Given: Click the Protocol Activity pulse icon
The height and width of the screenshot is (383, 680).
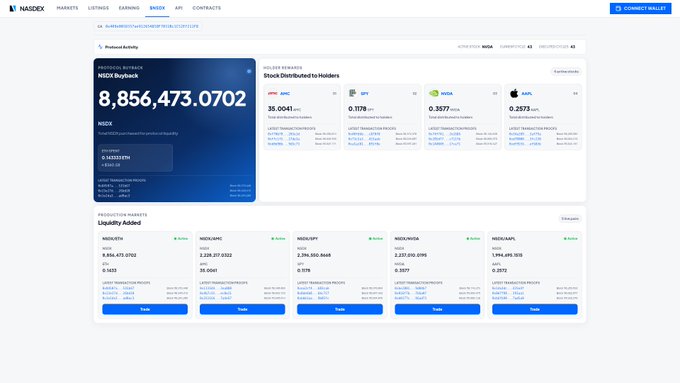Looking at the screenshot, I should tap(100, 47).
